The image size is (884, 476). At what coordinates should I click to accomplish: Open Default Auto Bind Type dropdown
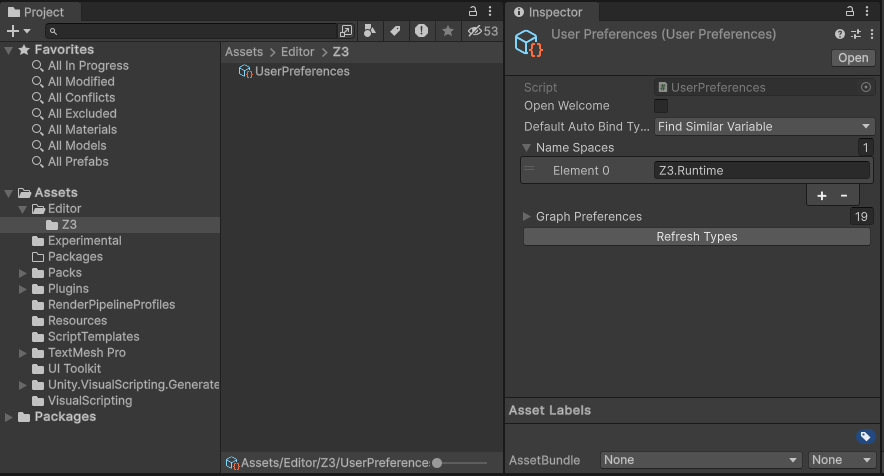pyautogui.click(x=765, y=127)
